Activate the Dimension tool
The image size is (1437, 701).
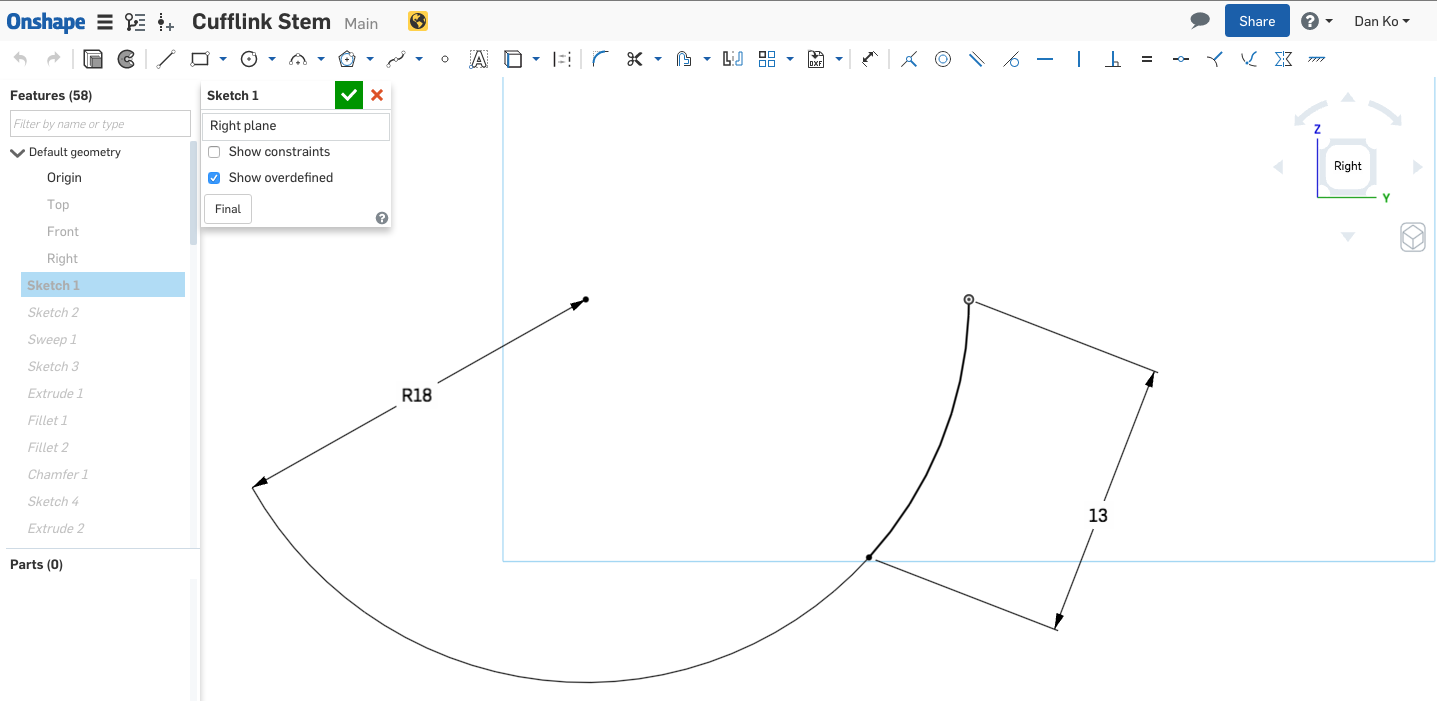coord(869,59)
